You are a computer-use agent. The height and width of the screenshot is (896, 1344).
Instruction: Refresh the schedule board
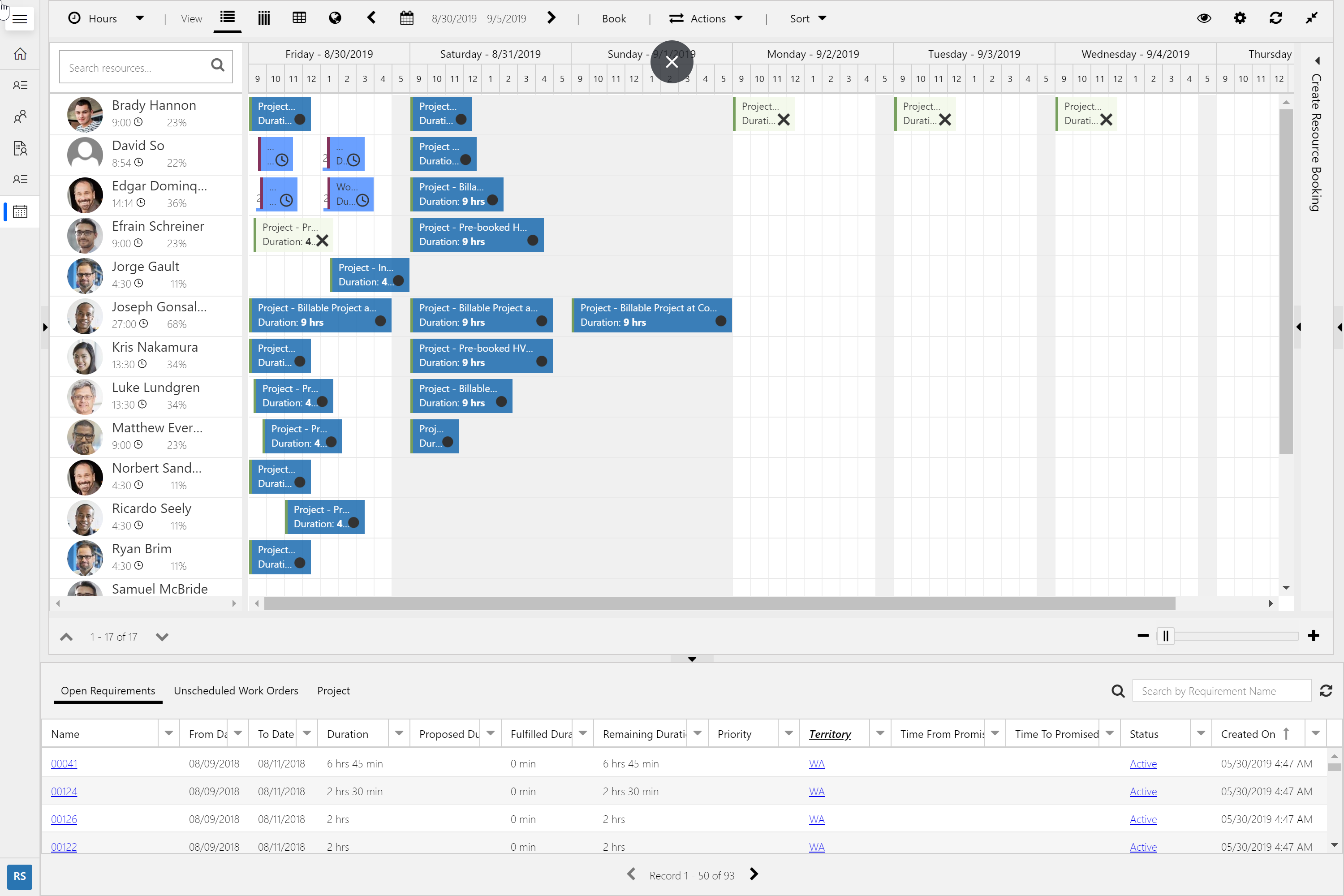pyautogui.click(x=1275, y=18)
